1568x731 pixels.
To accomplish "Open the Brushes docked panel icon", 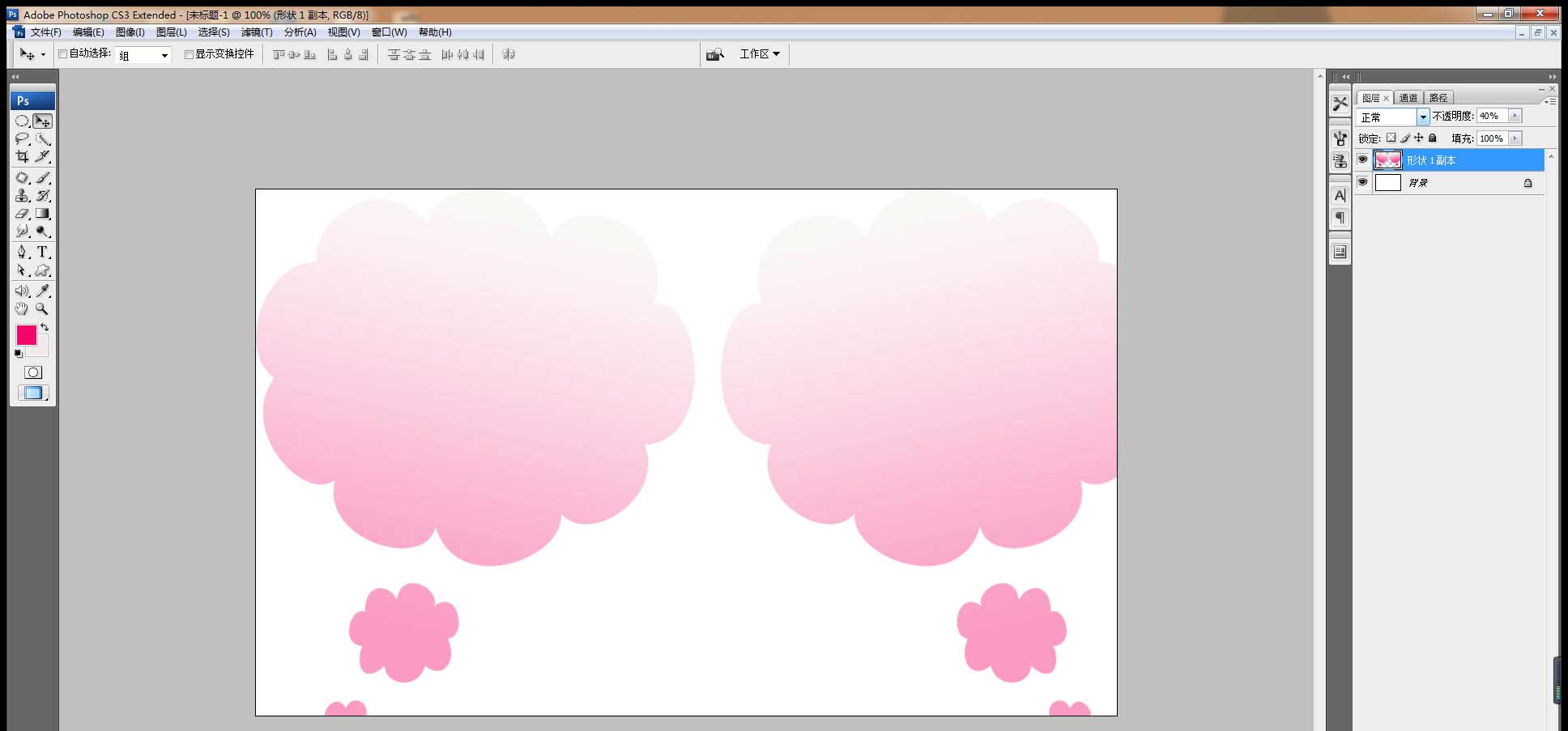I will (1340, 138).
